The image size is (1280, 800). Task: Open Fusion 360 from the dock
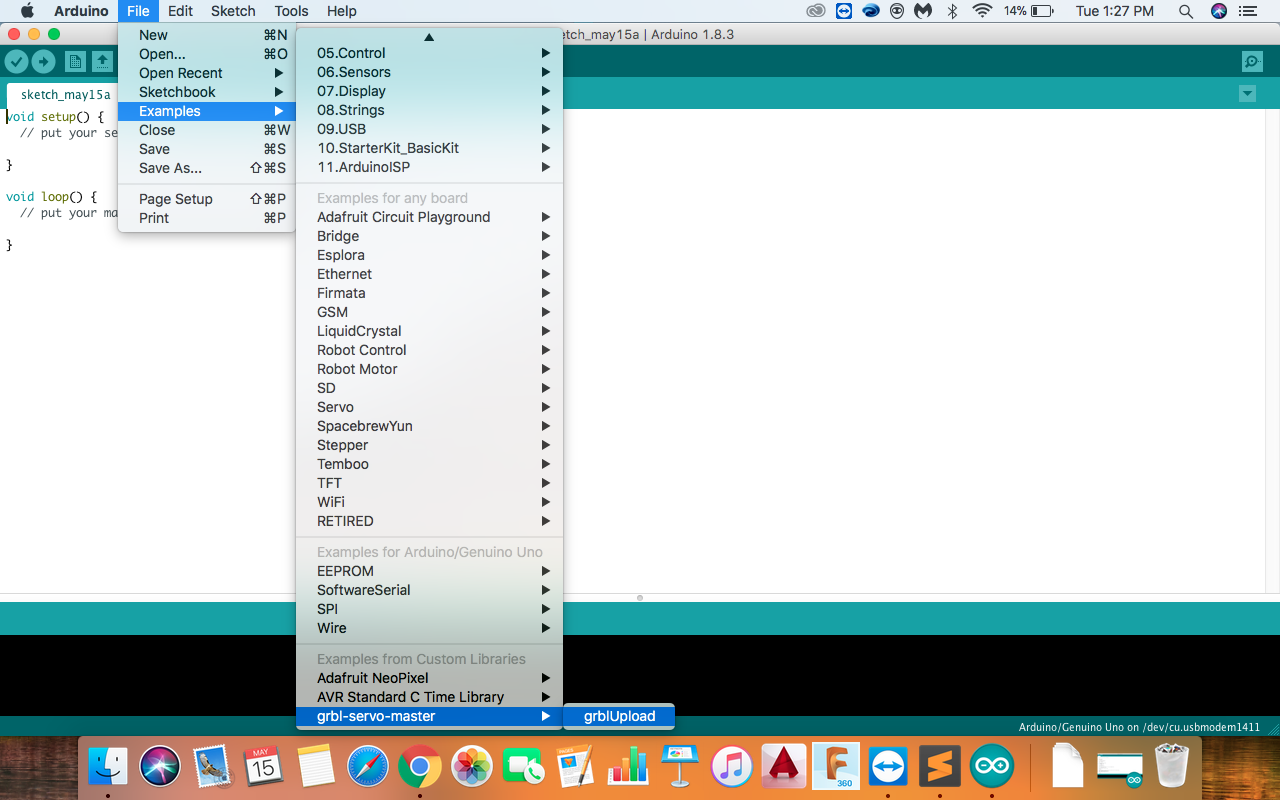(837, 768)
